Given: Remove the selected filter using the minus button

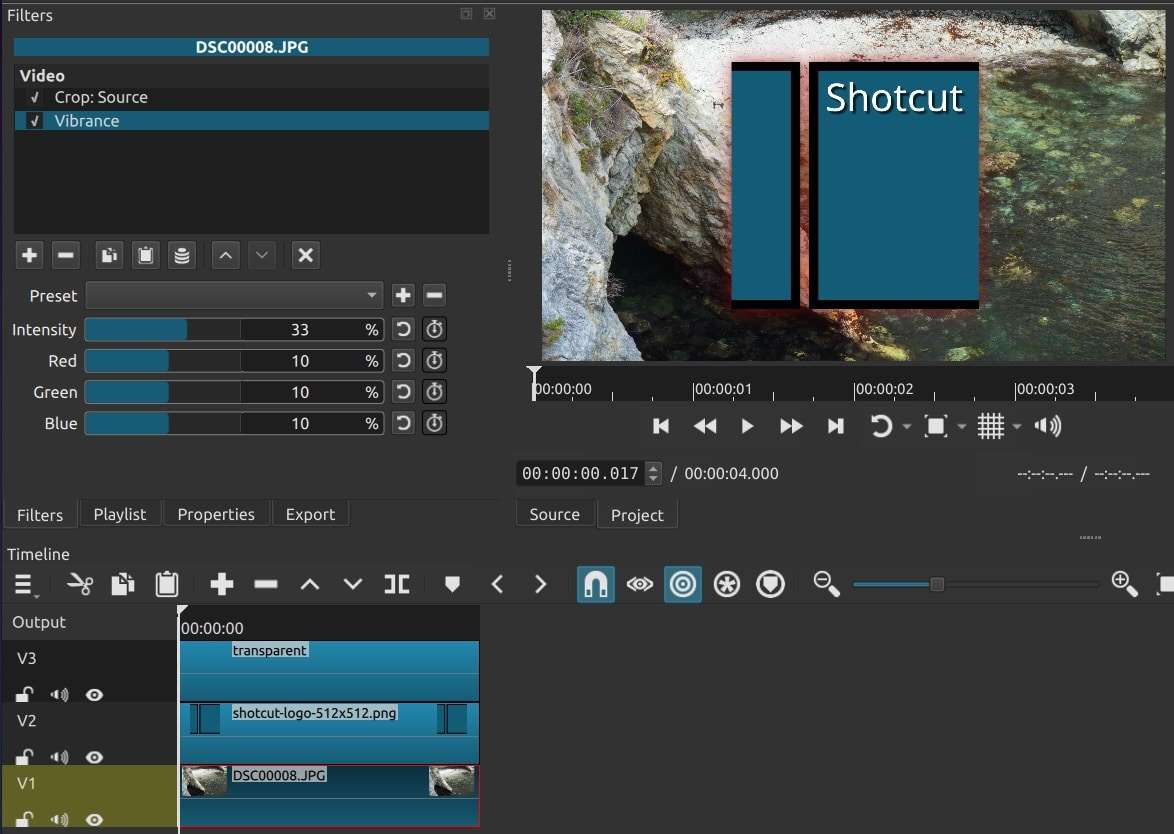Looking at the screenshot, I should [x=65, y=255].
